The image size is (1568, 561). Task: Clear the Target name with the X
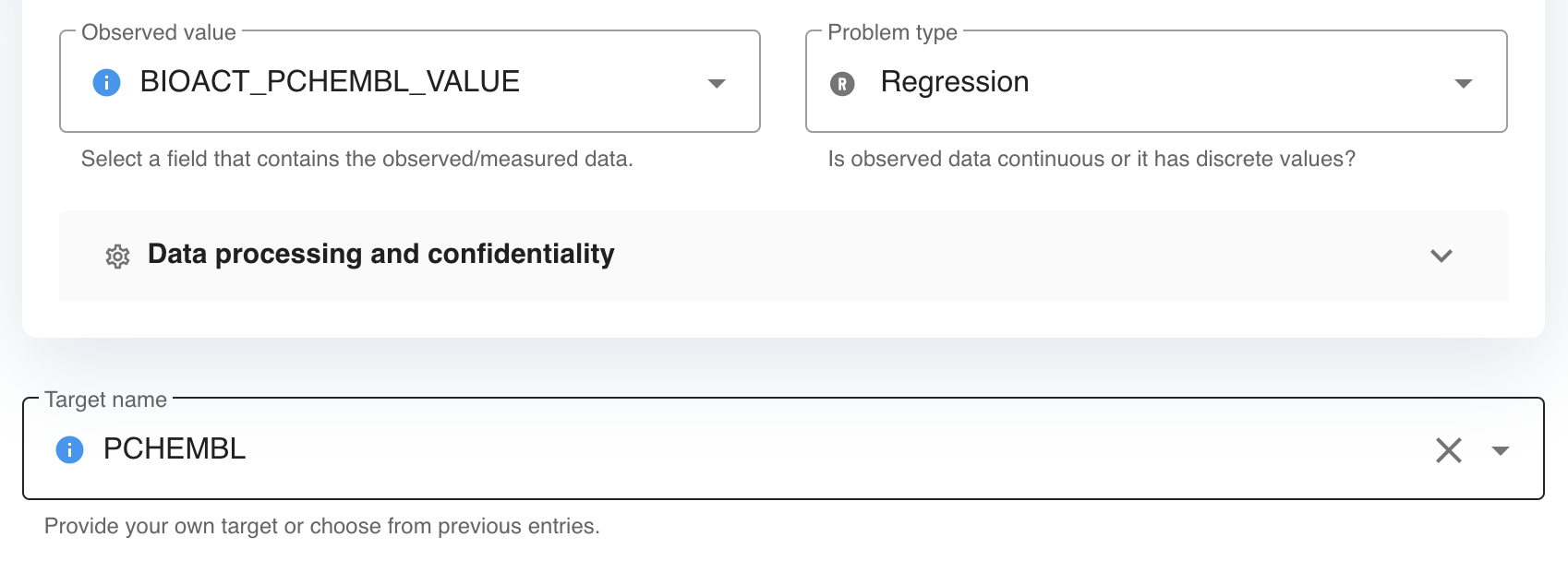tap(1448, 450)
